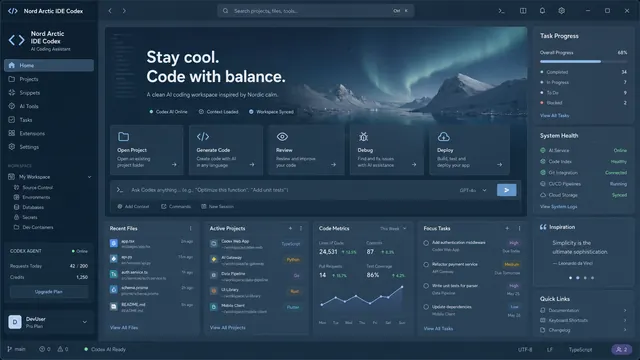Check off Write unit tests for parser
Screen dimensions: 640x360
(x=426, y=286)
